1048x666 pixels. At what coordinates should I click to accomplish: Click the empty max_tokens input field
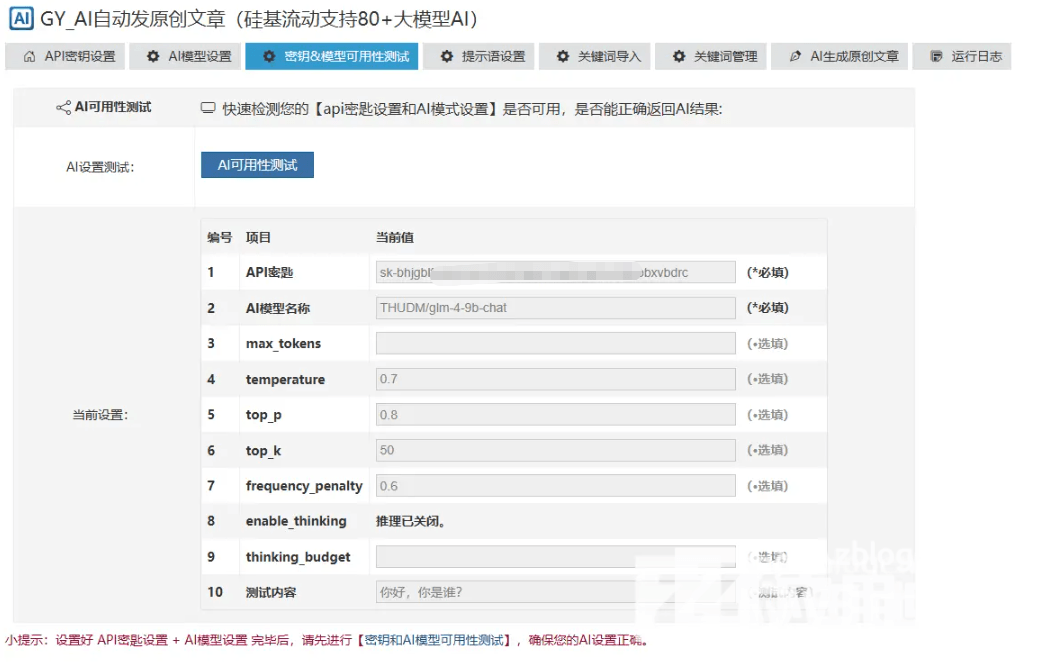[555, 344]
